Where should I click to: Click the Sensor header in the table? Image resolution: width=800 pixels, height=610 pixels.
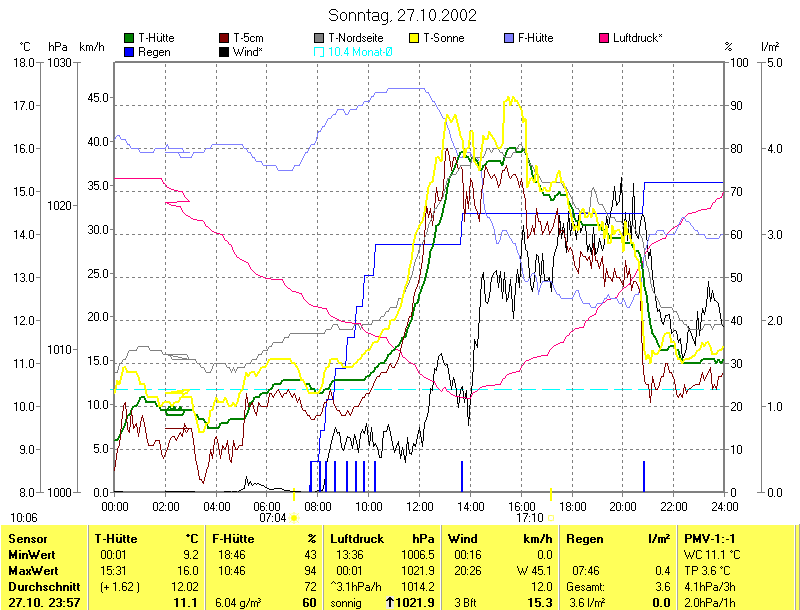[28, 539]
